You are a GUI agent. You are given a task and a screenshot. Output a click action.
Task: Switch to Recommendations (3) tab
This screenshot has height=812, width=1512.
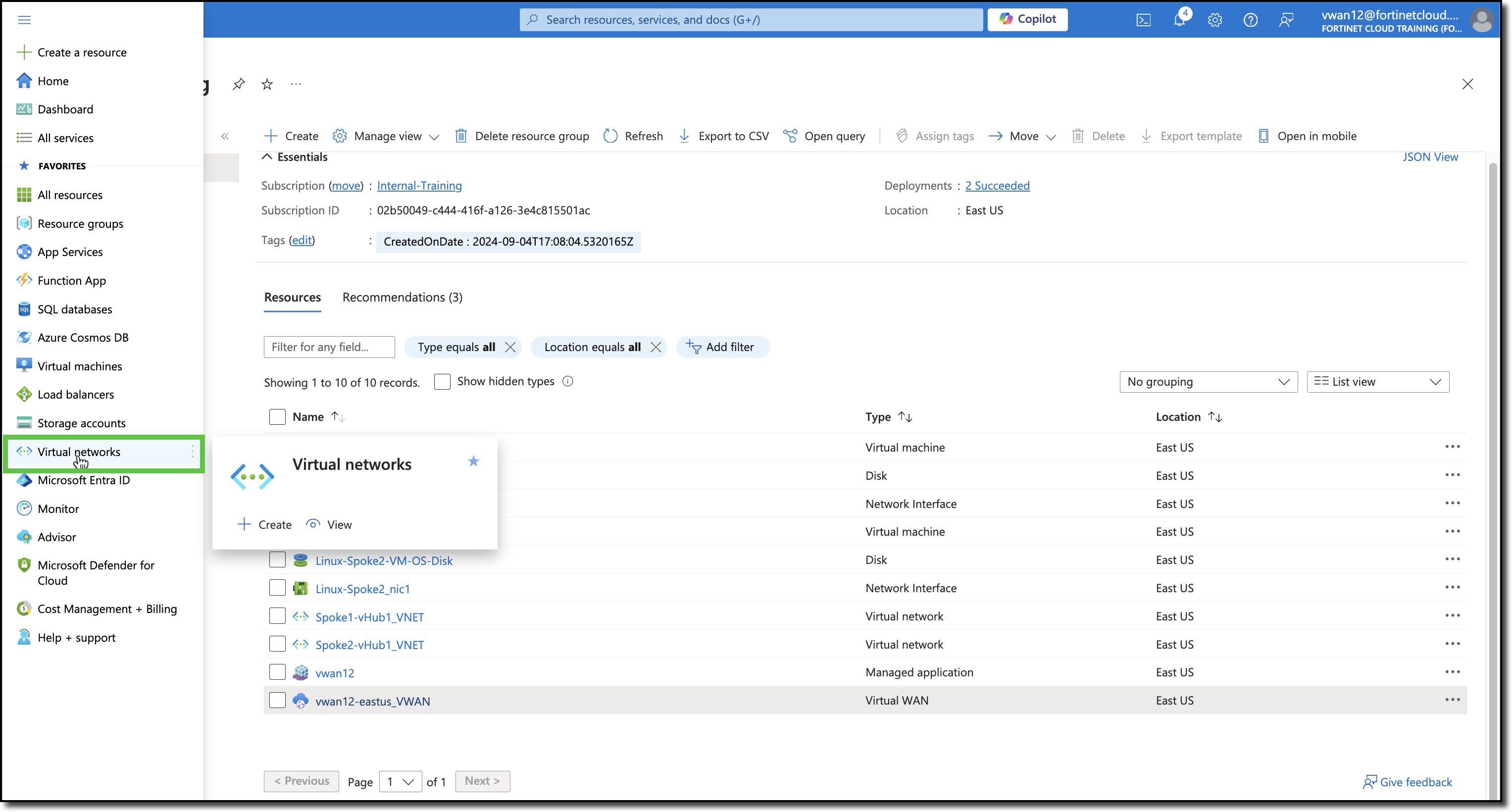tap(402, 298)
